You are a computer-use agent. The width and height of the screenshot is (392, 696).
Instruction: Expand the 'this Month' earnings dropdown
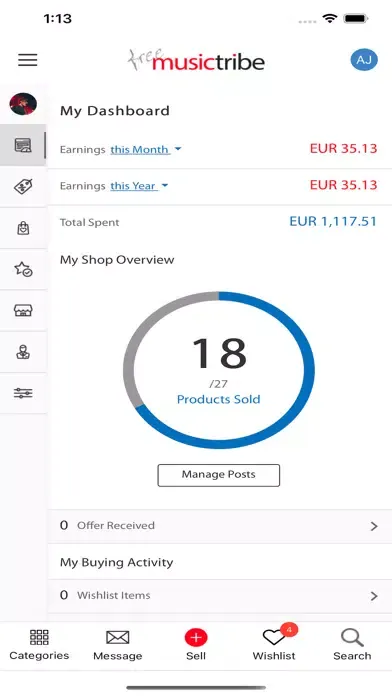pos(146,150)
